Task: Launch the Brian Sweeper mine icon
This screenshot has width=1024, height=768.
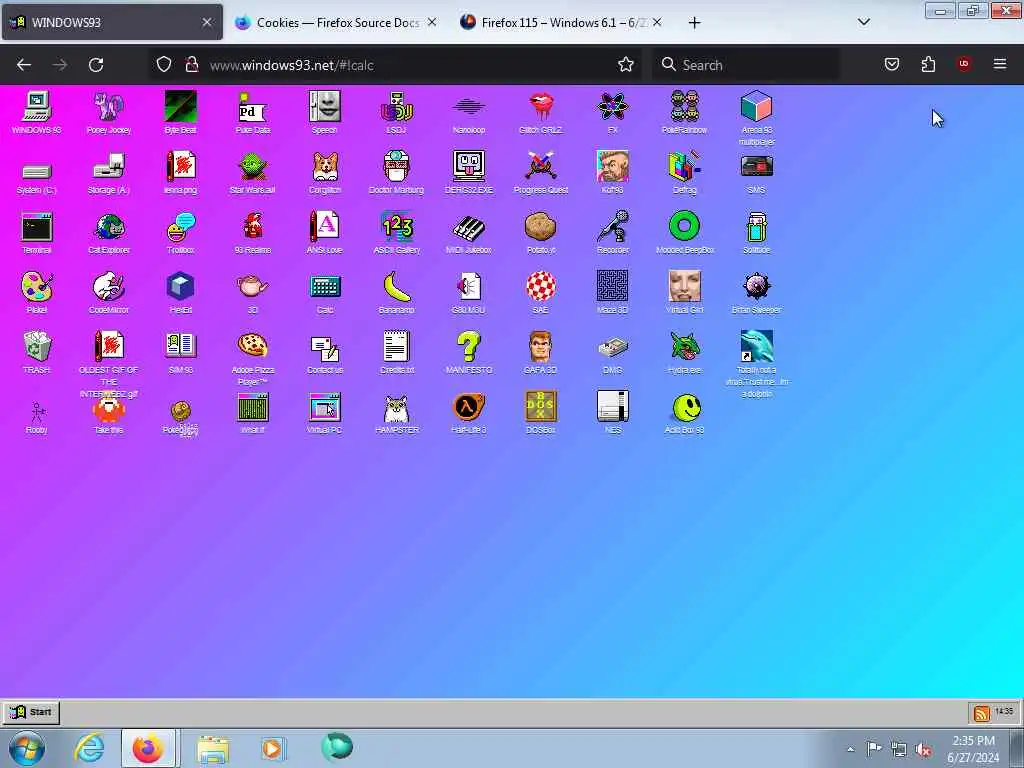Action: pyautogui.click(x=756, y=287)
